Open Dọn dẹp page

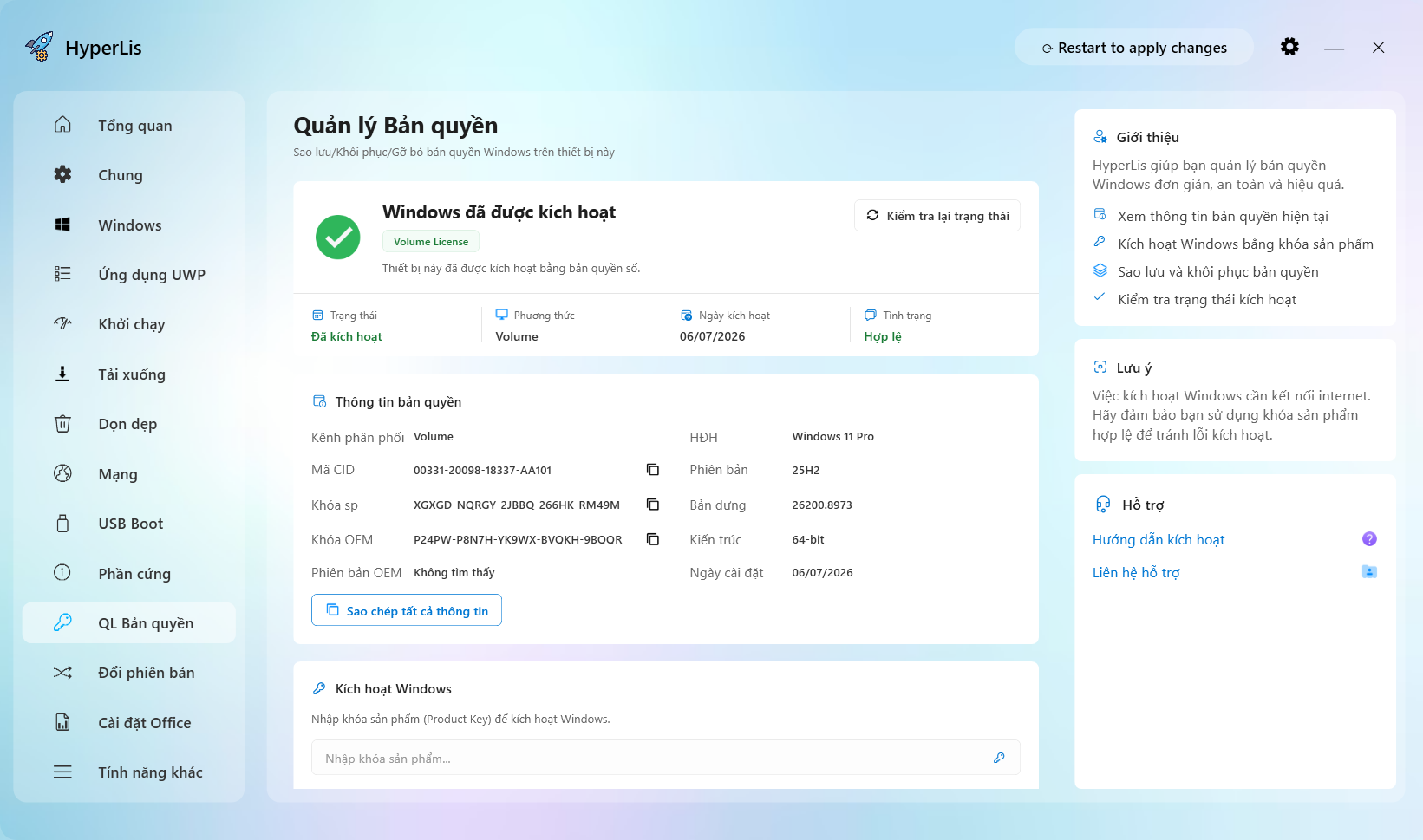click(x=129, y=423)
